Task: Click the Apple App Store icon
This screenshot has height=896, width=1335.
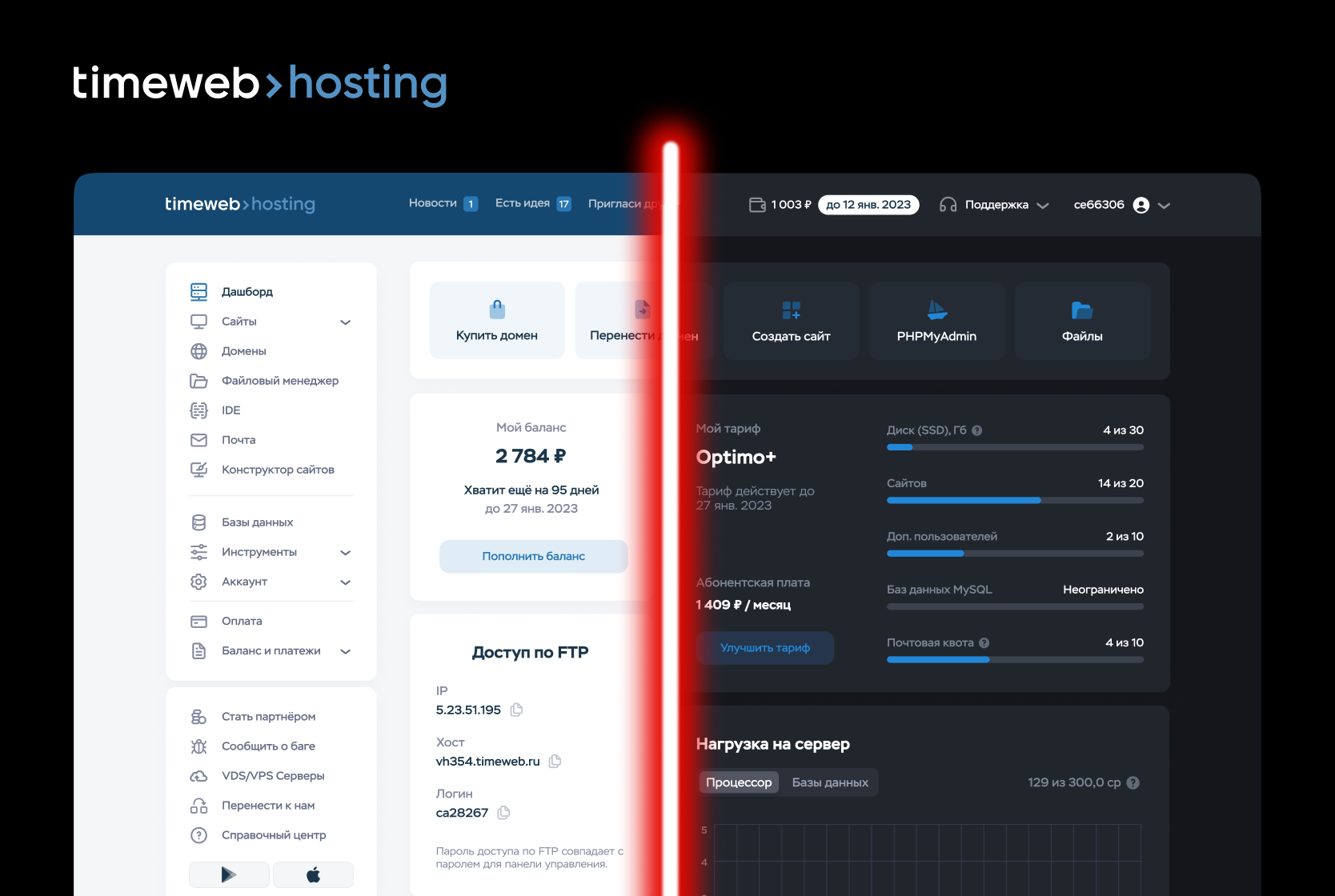Action: coord(313,874)
